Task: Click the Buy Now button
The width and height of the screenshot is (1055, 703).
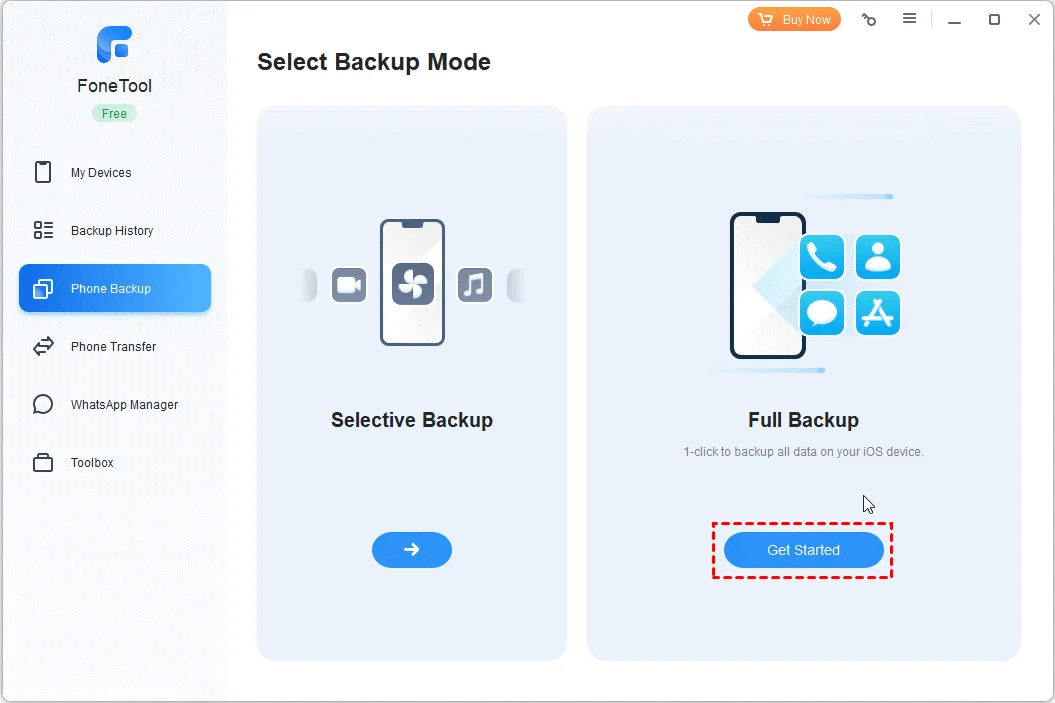Action: 794,19
